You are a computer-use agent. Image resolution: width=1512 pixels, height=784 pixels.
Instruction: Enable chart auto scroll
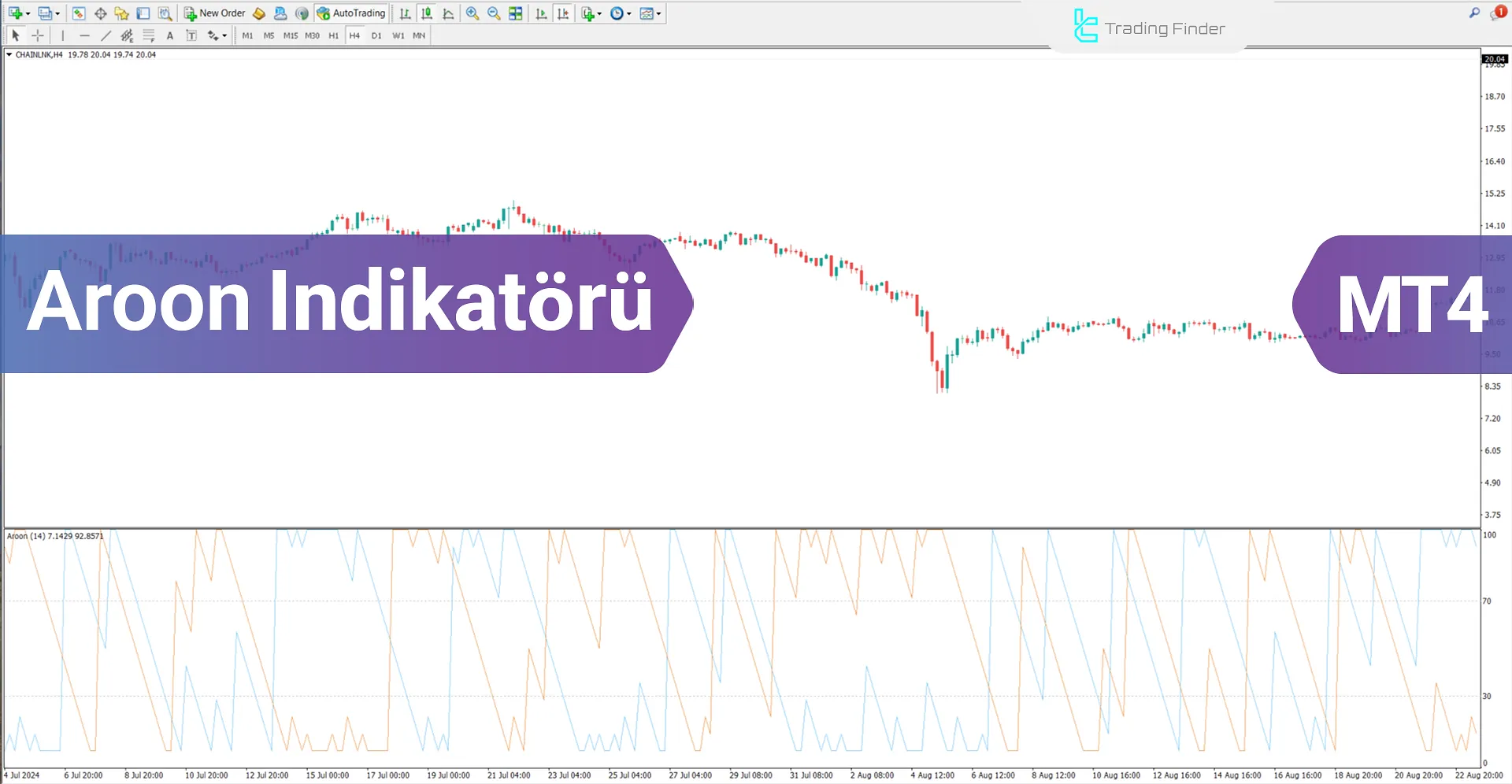click(x=541, y=13)
